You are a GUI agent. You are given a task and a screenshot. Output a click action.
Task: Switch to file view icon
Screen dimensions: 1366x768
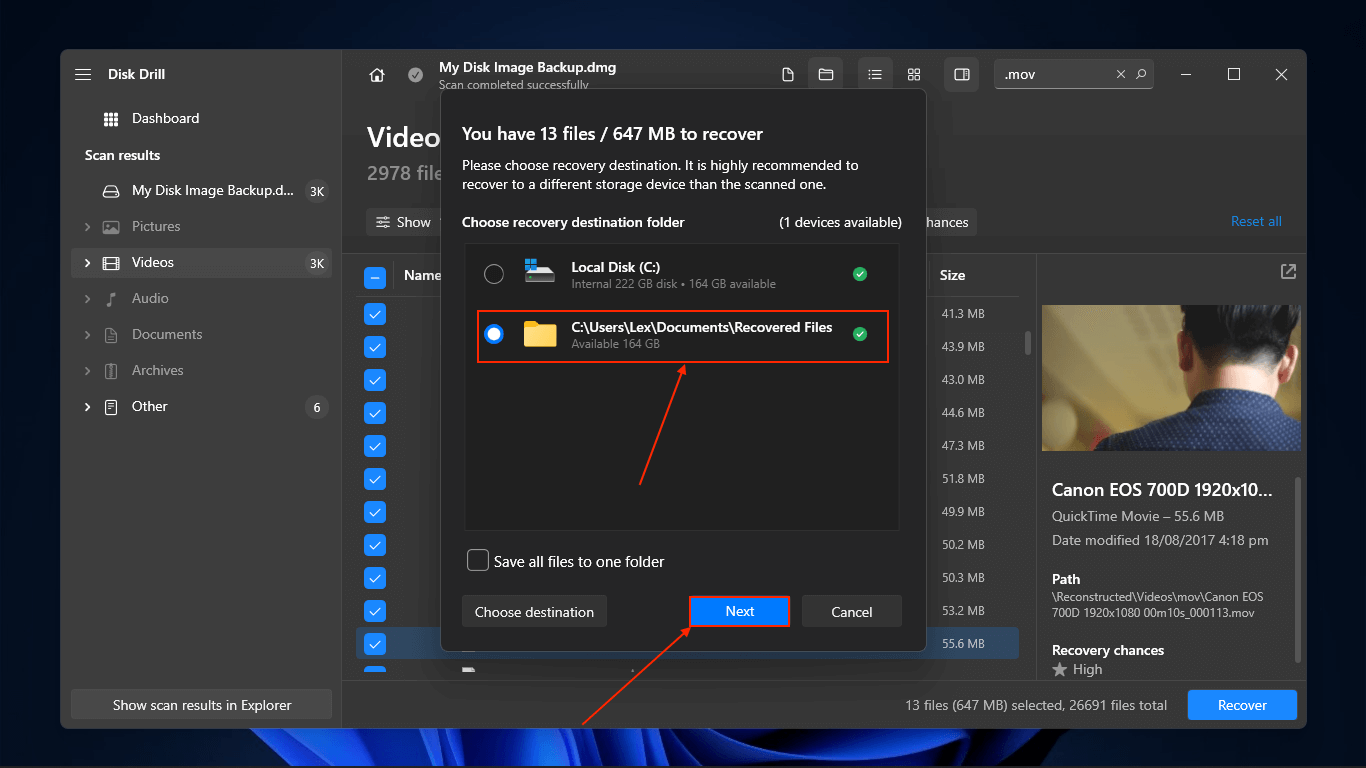788,75
